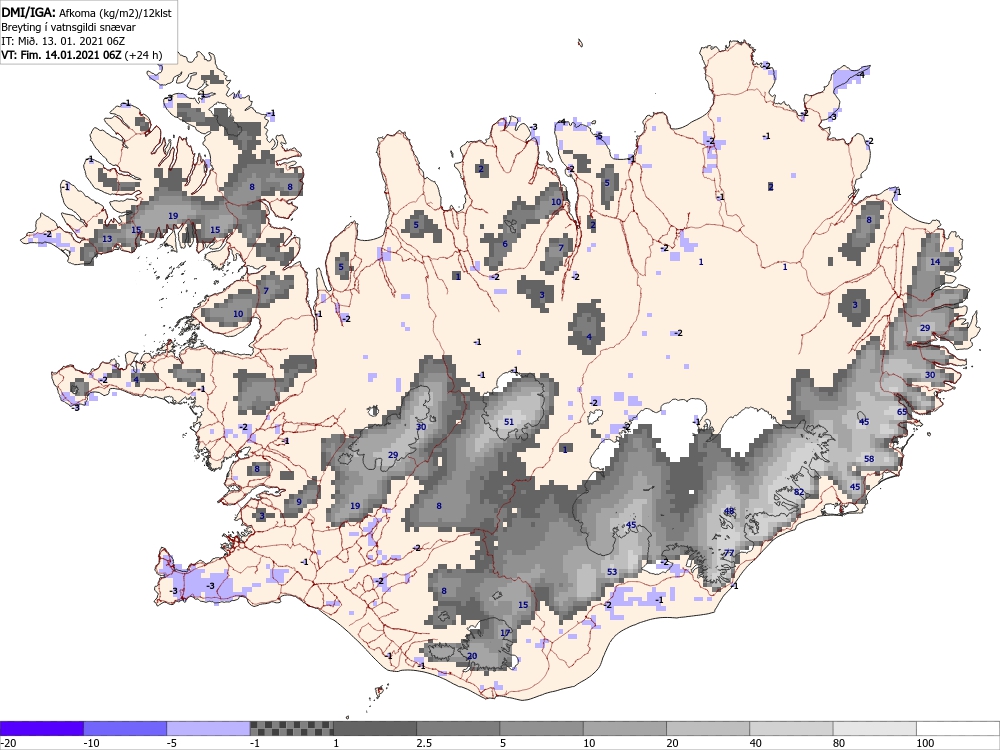This screenshot has width=1000, height=750.
Task: Click the legend label "80"
Action: pos(839,743)
